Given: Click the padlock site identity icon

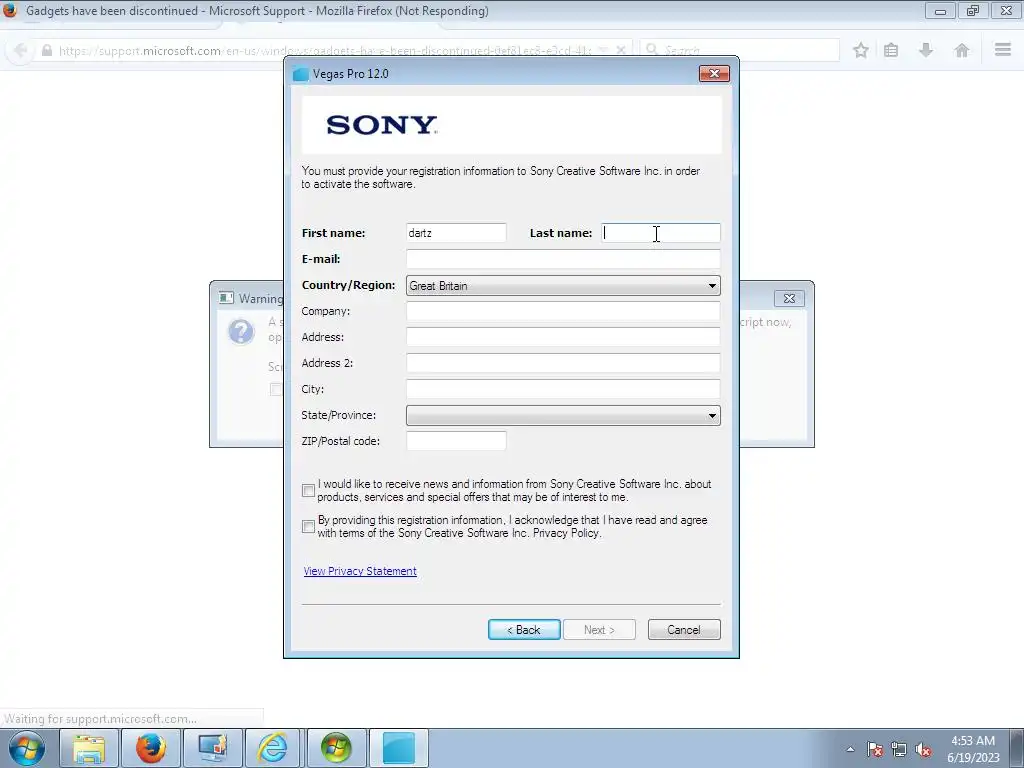Looking at the screenshot, I should pos(47,50).
